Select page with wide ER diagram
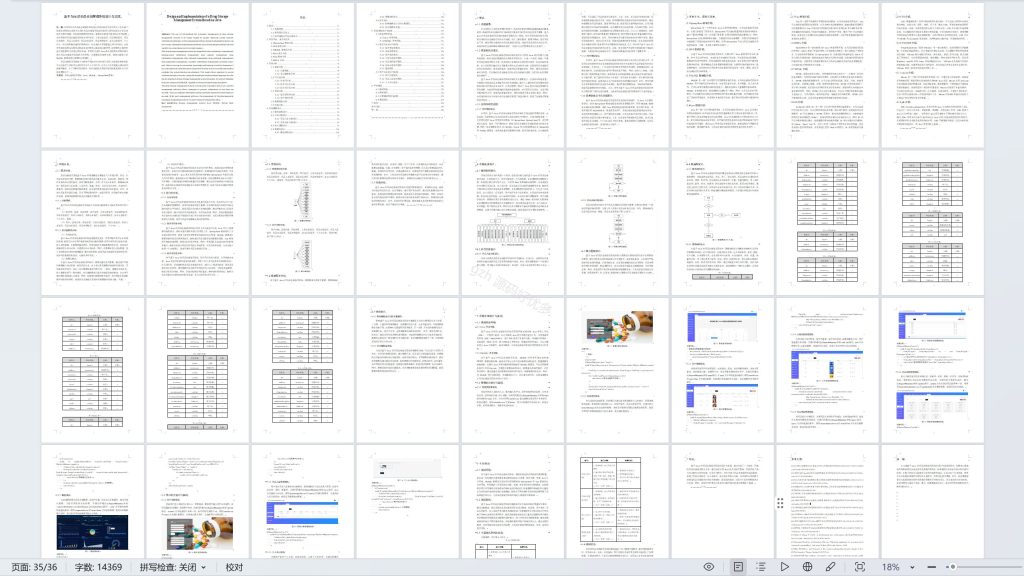 click(513, 223)
